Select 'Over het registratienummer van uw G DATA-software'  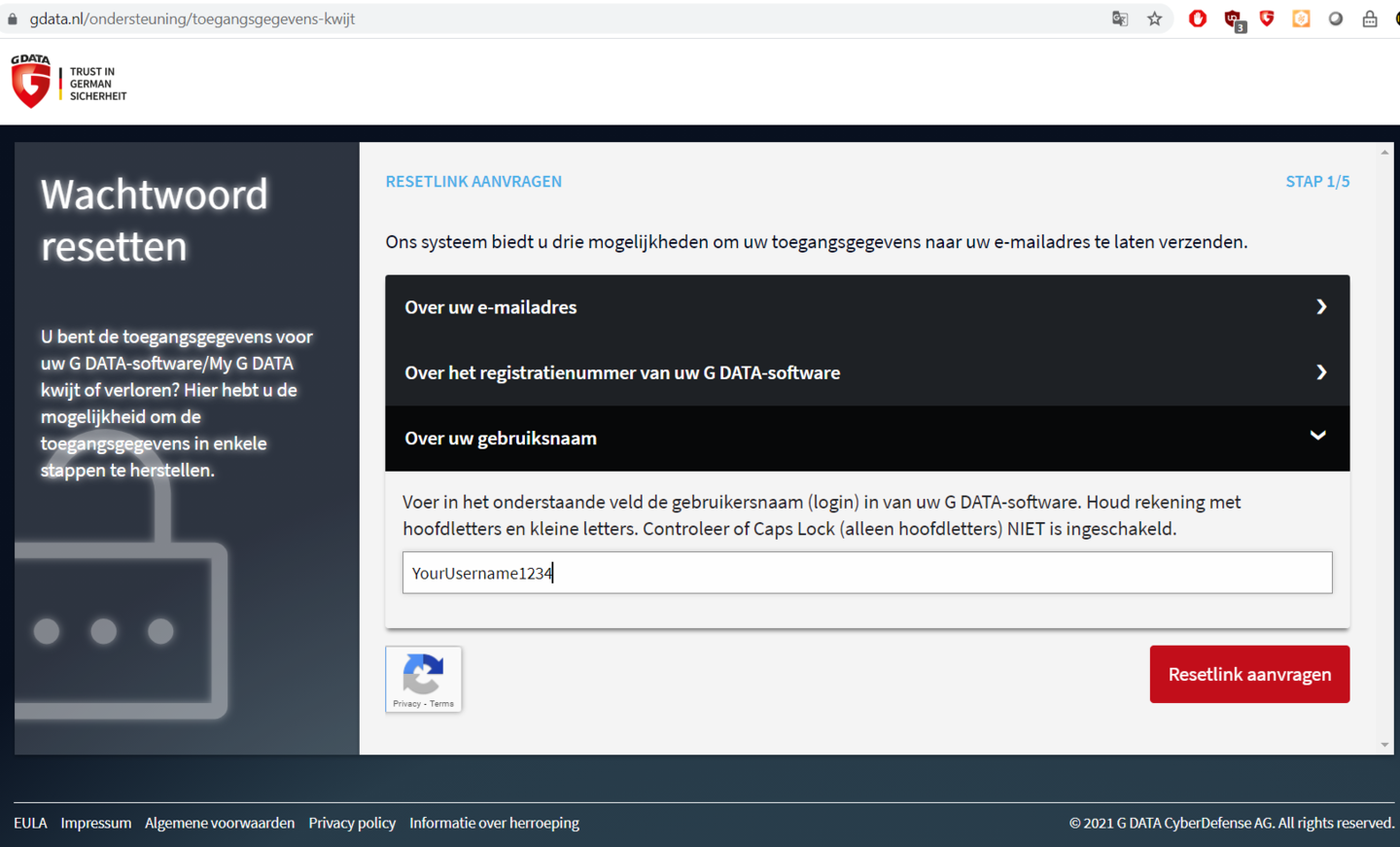pos(867,372)
